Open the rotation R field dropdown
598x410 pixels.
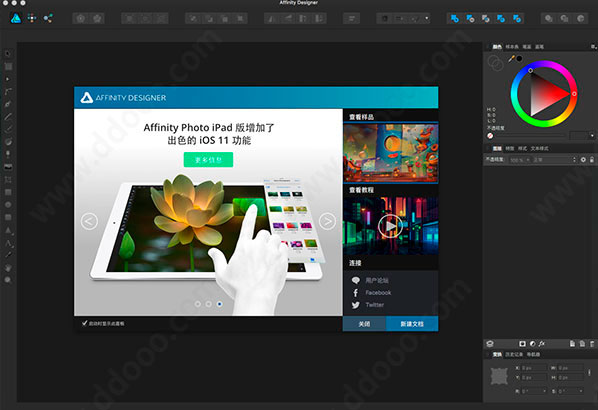[545, 391]
